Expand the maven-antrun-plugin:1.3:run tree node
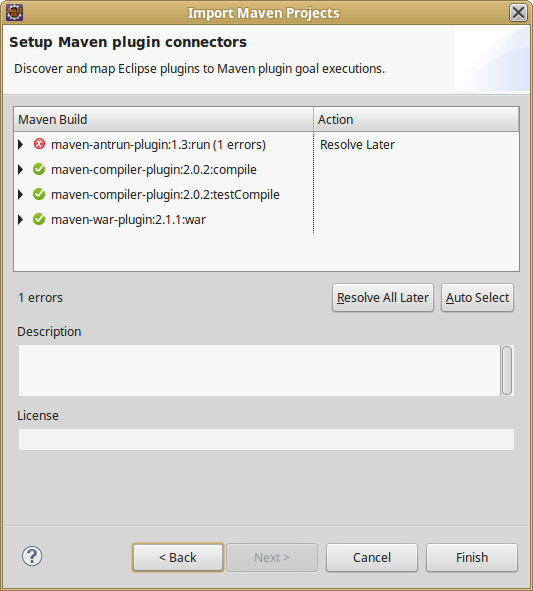 [x=21, y=144]
